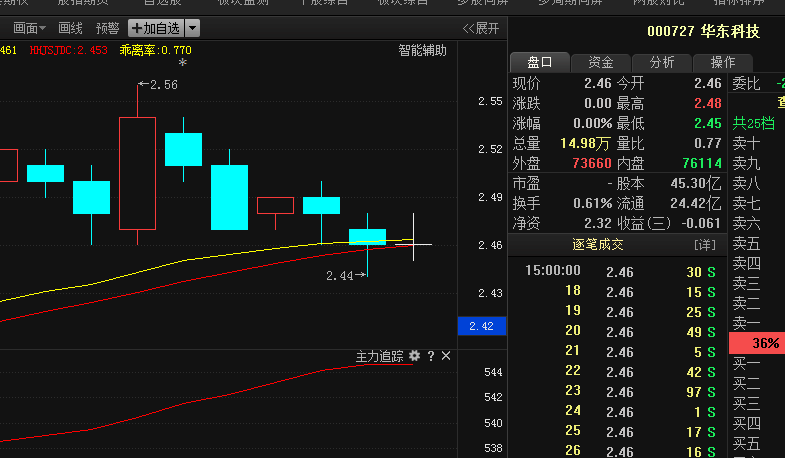The height and width of the screenshot is (458, 785).
Task: Click the 流通 value 24.42亿
Action: [x=695, y=204]
